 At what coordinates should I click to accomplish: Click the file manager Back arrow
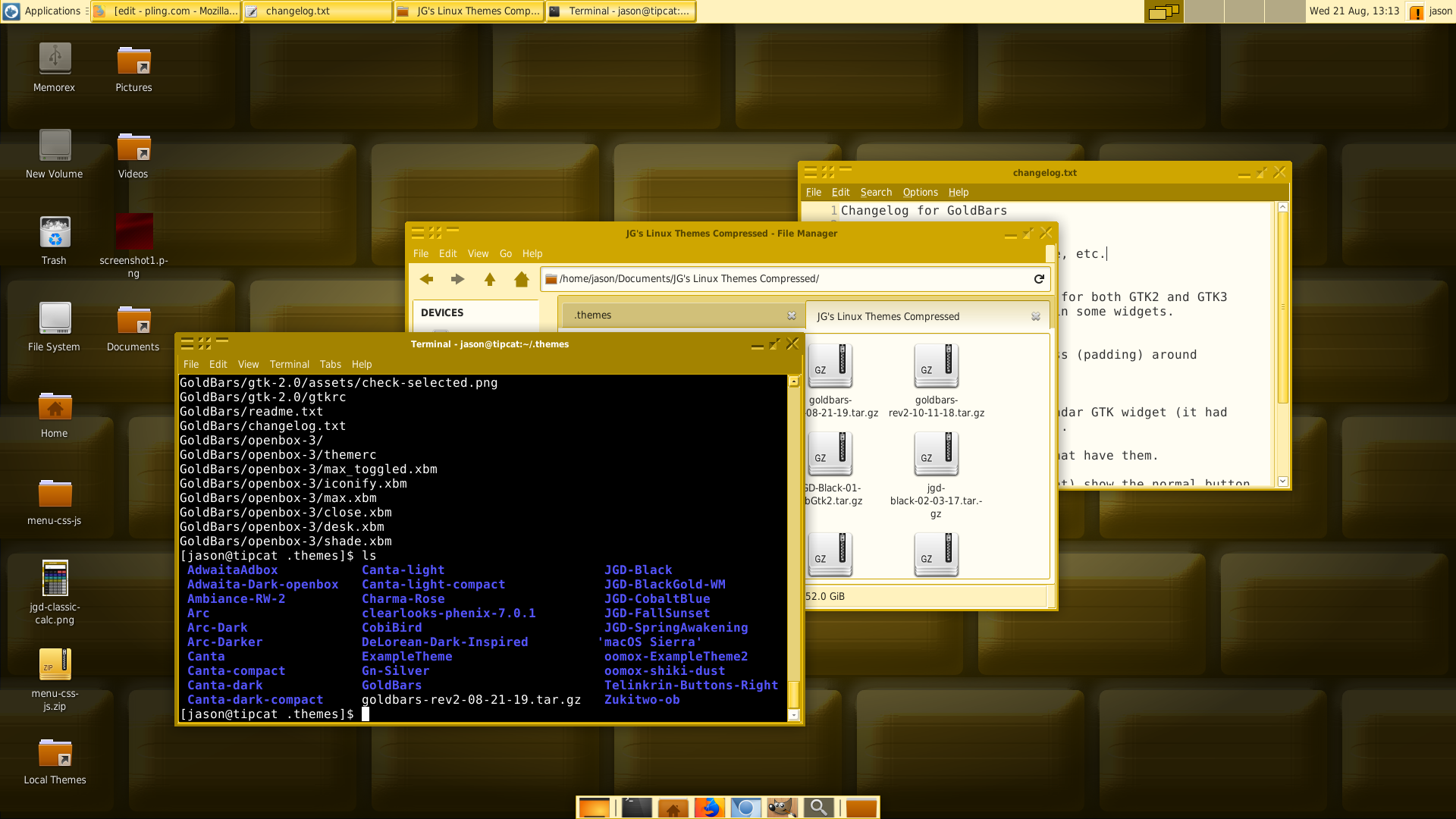tap(426, 279)
